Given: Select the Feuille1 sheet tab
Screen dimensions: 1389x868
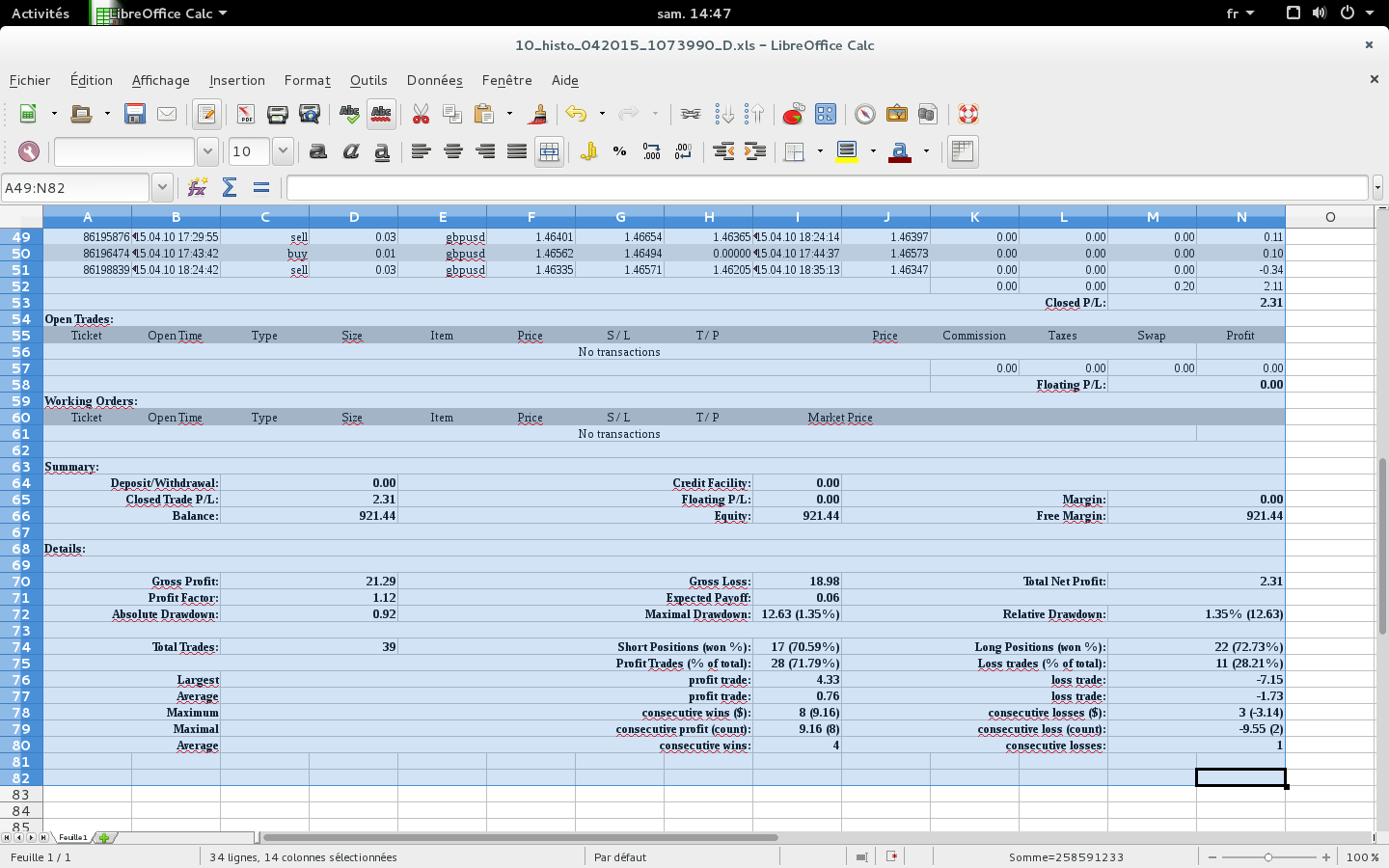Looking at the screenshot, I should pyautogui.click(x=72, y=837).
